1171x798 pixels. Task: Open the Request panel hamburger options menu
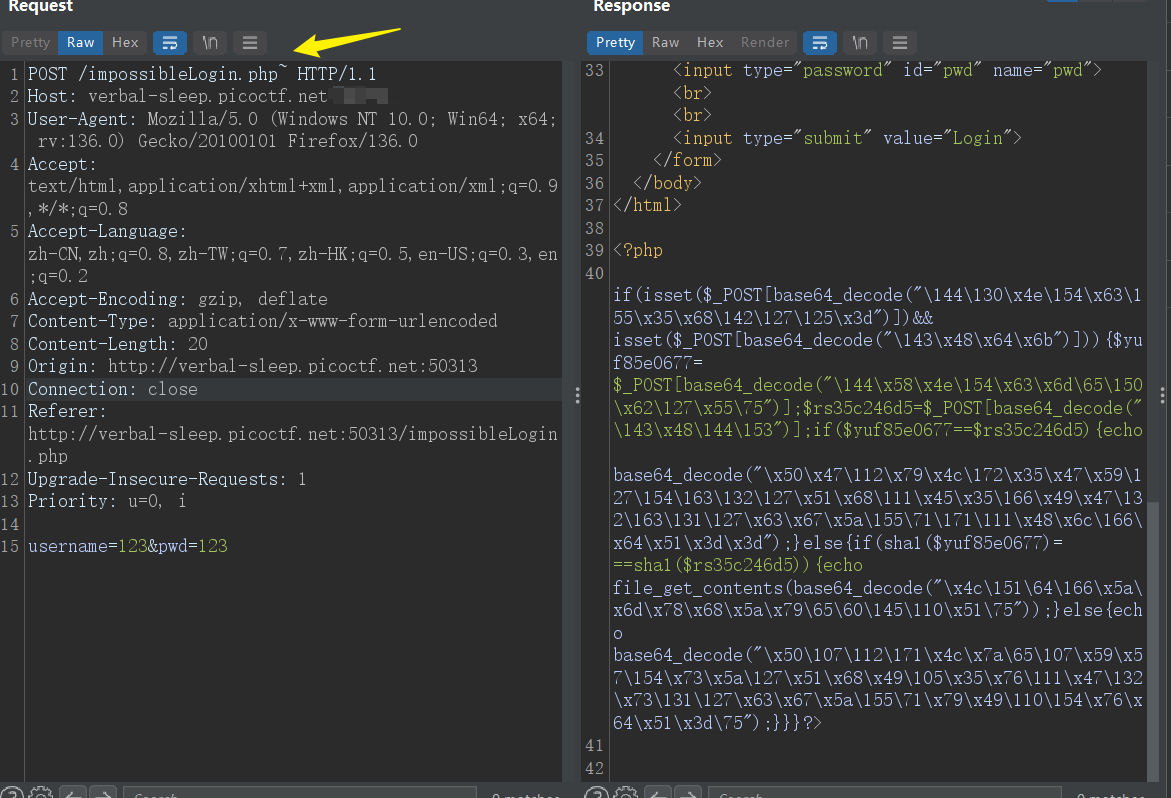250,43
